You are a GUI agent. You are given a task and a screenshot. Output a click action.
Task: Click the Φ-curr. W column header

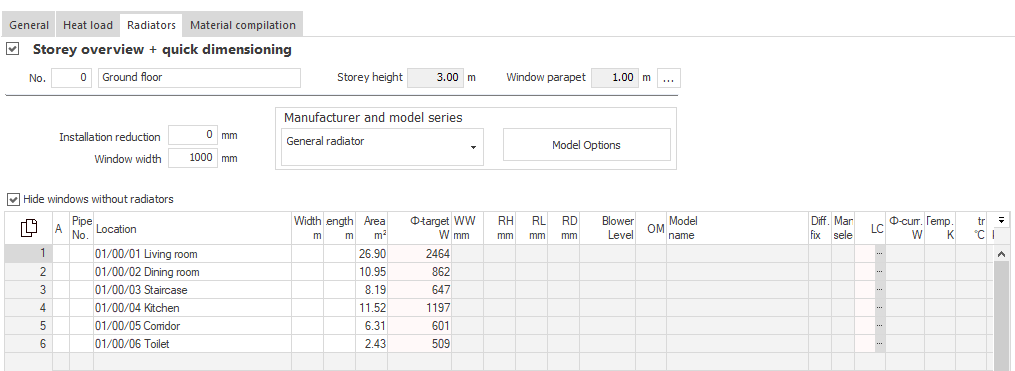click(905, 229)
